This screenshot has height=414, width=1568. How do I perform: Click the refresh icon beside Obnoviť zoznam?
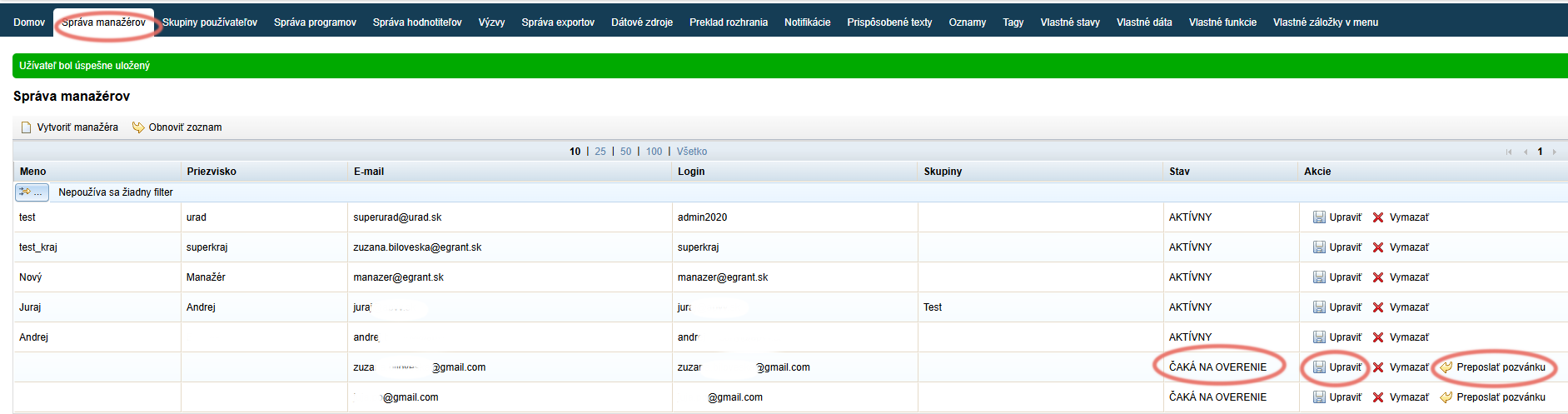[x=138, y=127]
